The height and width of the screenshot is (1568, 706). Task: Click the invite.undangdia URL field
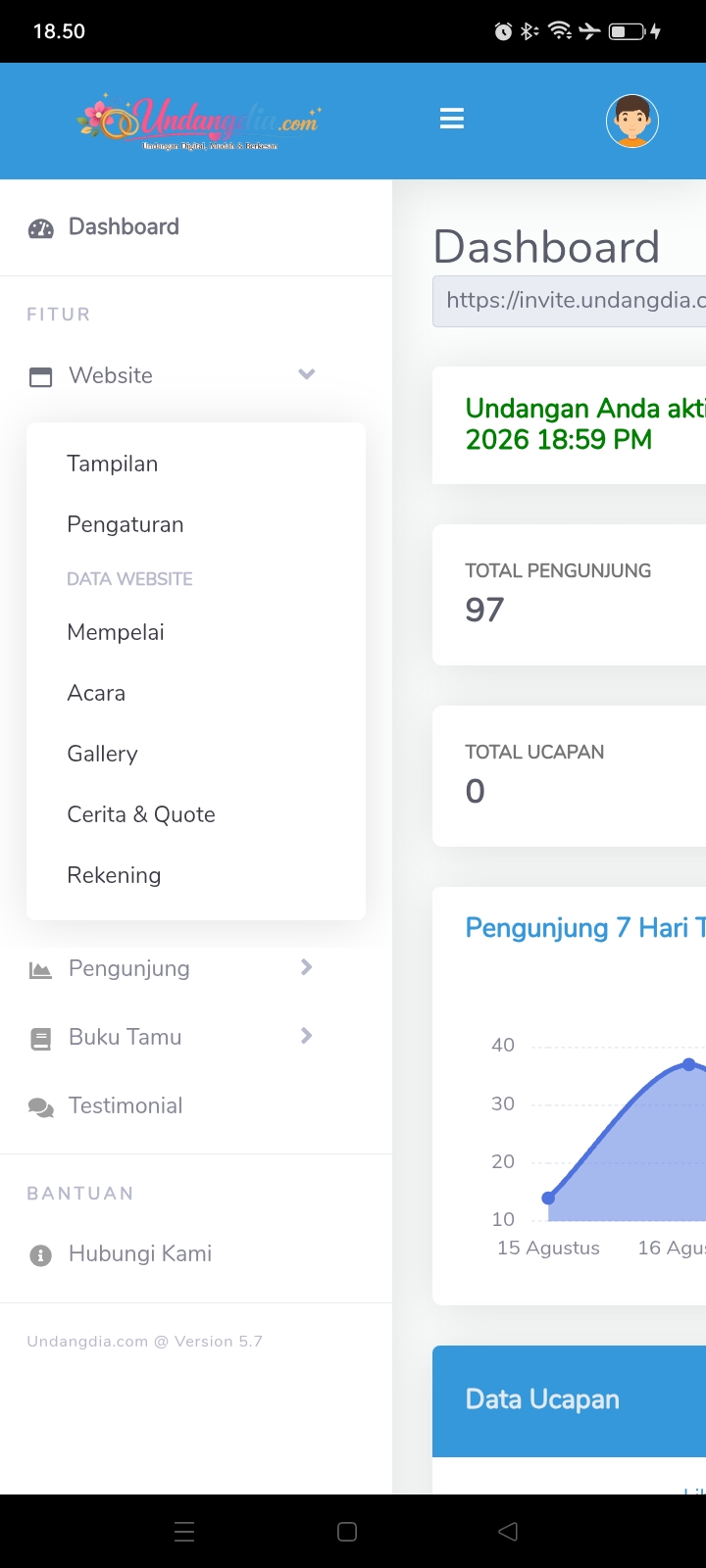tap(570, 301)
